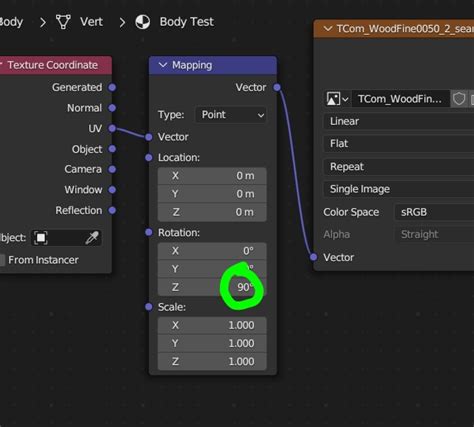Viewport: 474px width, 427px height.
Task: Click the image texture Vector input socket
Action: pyautogui.click(x=314, y=257)
